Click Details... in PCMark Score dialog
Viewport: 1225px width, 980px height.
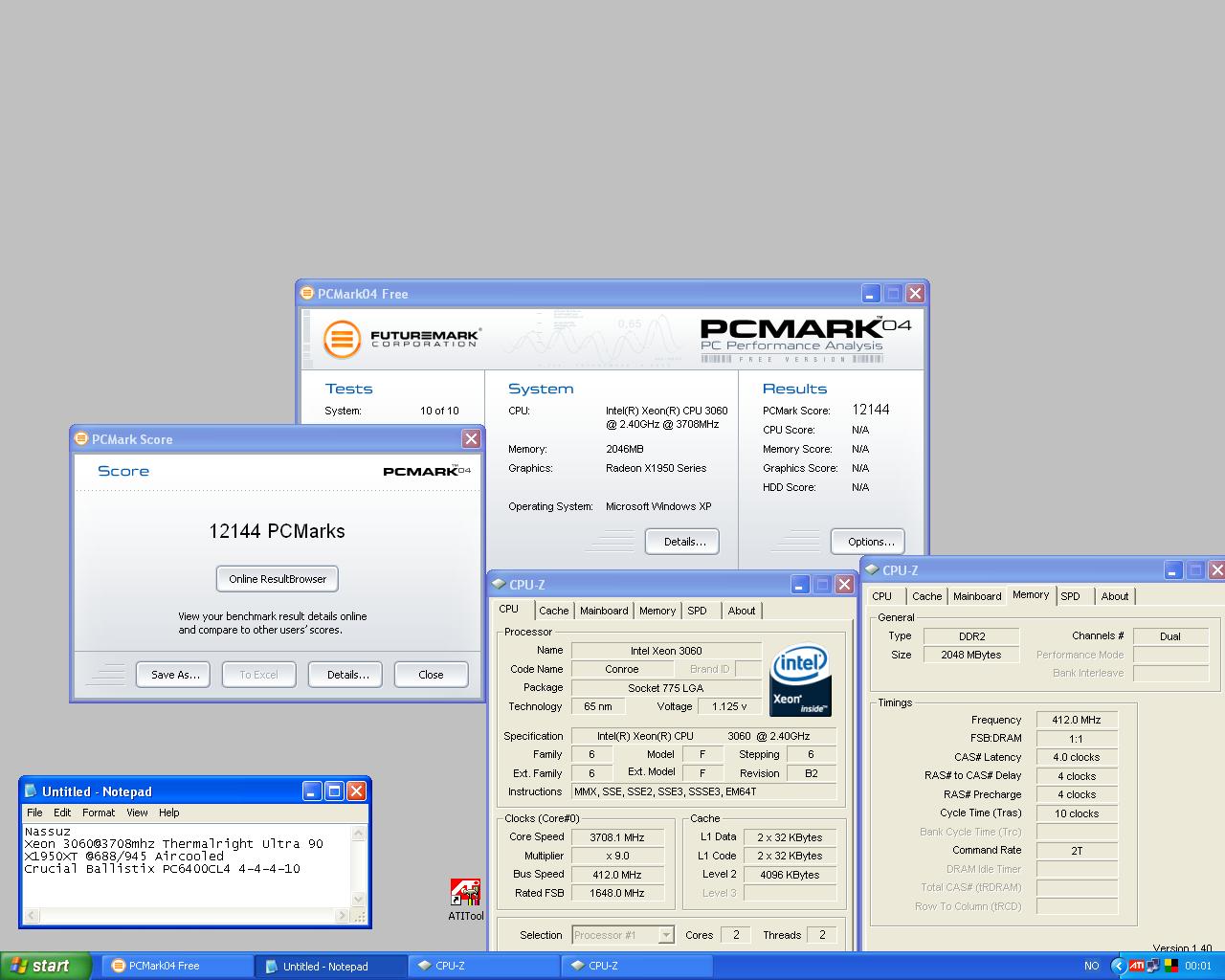[347, 675]
